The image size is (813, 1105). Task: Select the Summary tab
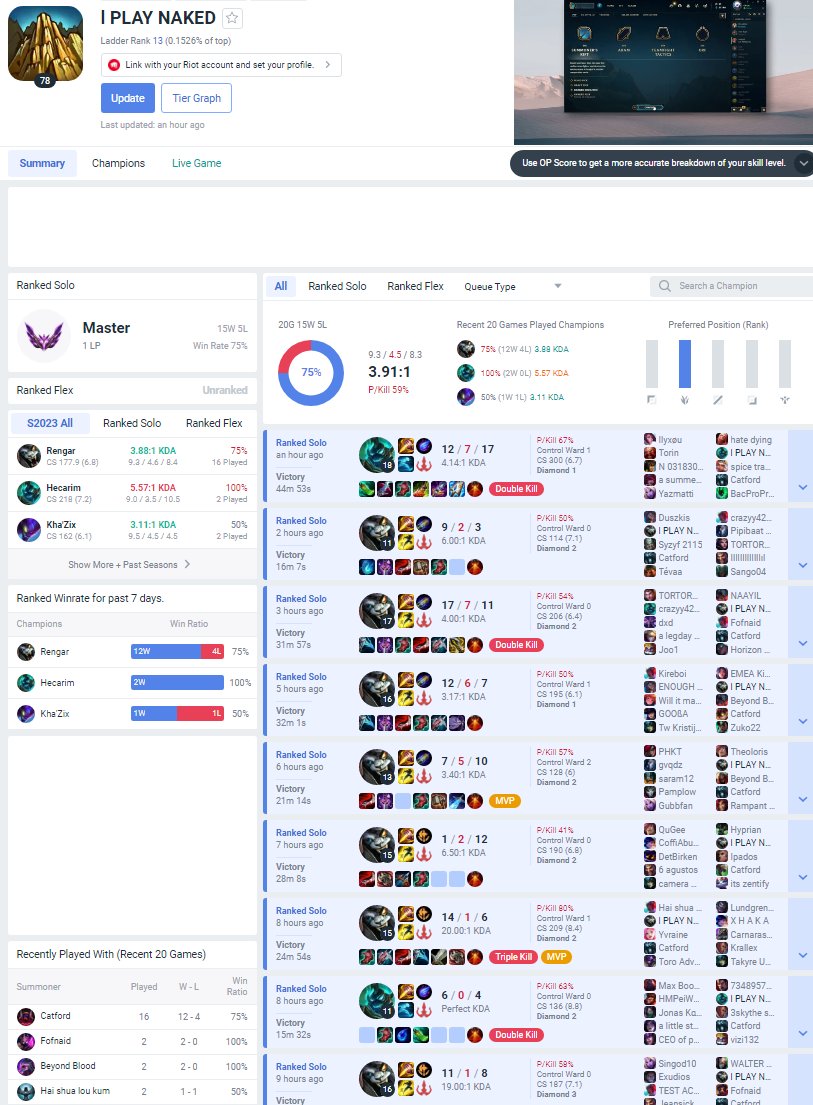[42, 163]
